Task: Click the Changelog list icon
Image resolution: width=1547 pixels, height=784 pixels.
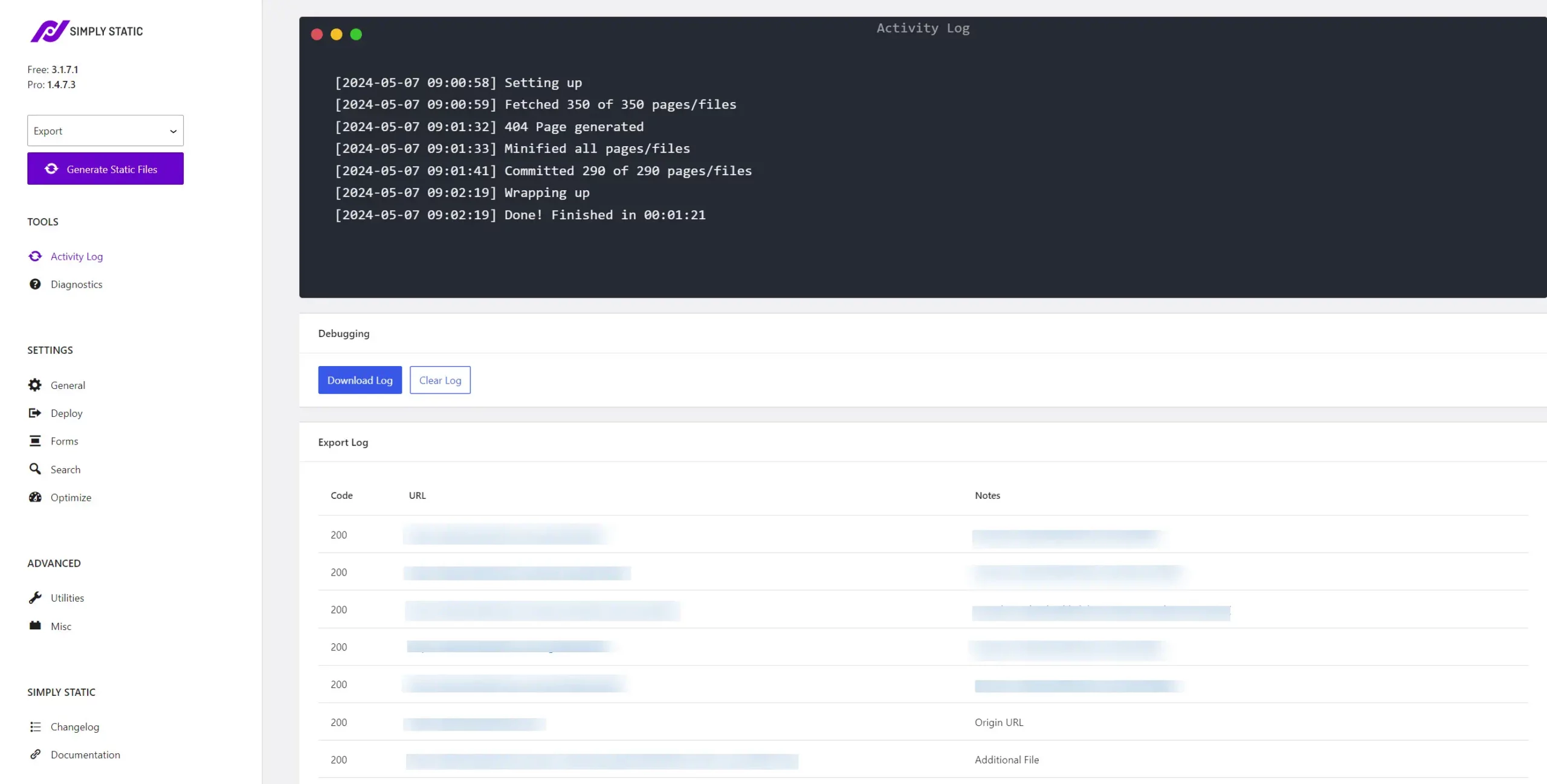Action: click(x=35, y=727)
